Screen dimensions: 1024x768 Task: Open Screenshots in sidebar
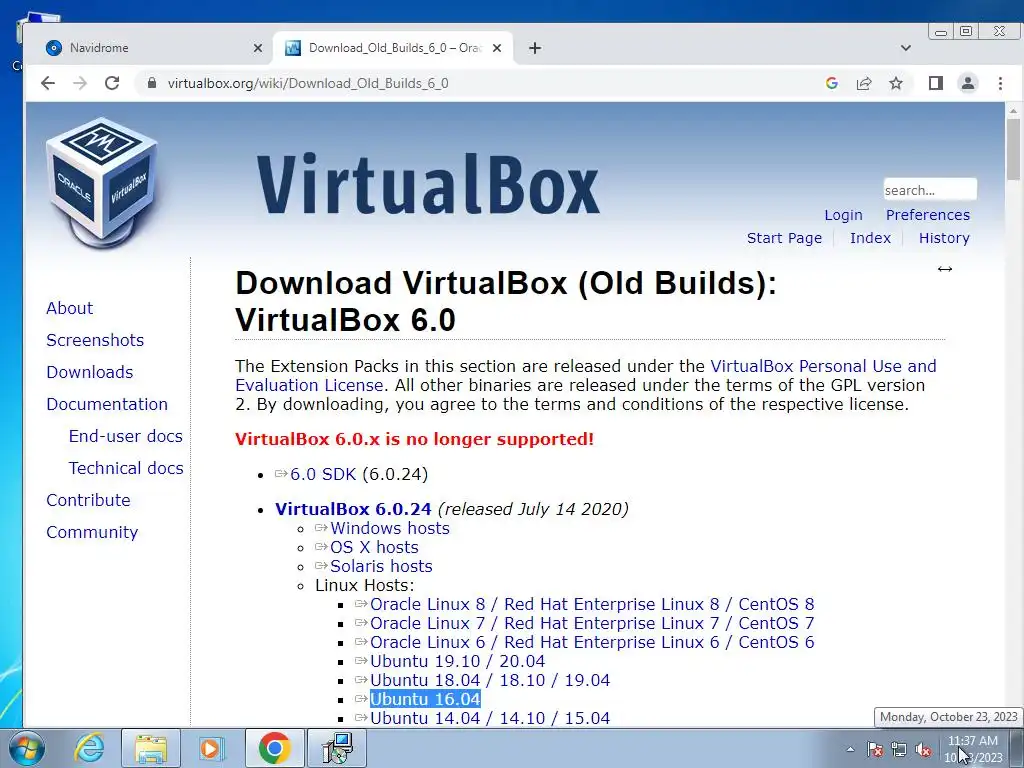(x=95, y=340)
